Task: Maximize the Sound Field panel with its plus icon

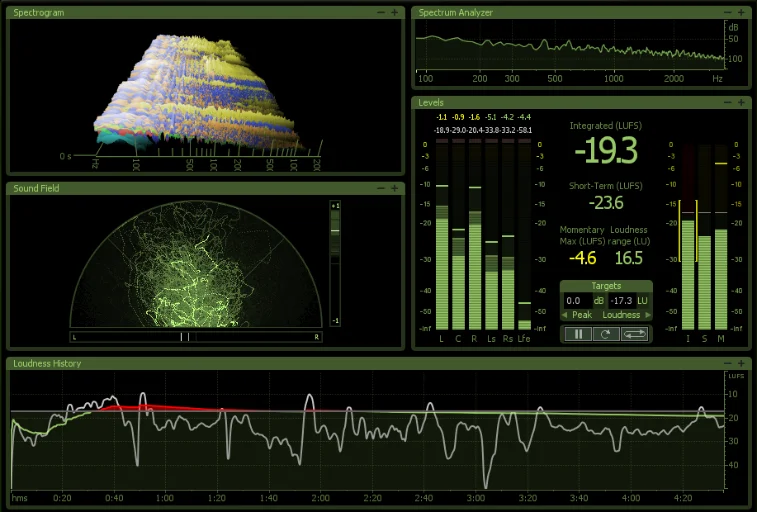Action: tap(394, 188)
